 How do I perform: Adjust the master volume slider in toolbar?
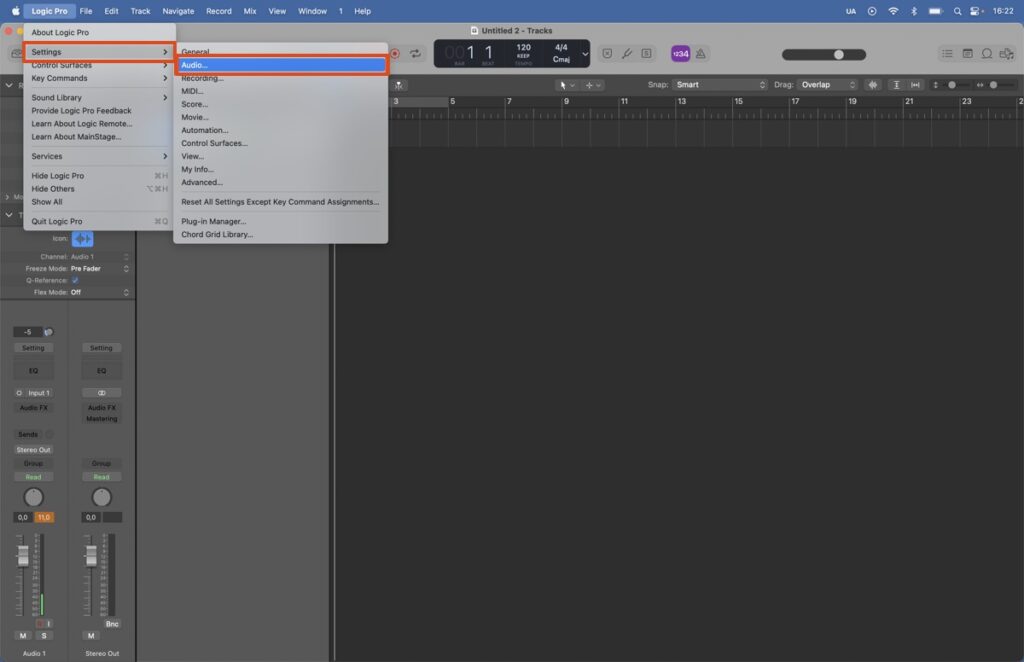(838, 54)
